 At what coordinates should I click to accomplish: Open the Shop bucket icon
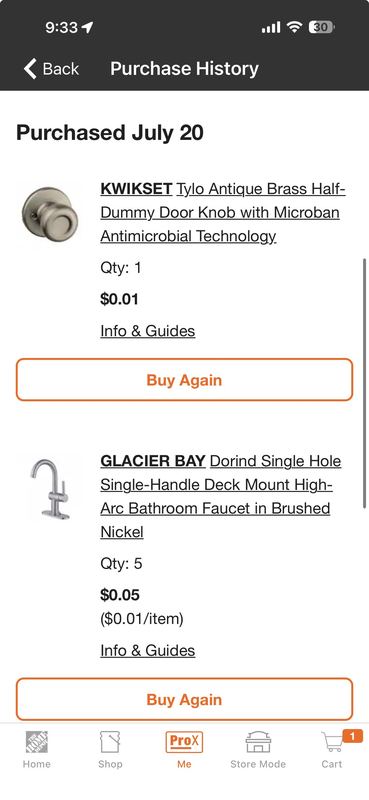[x=110, y=742]
